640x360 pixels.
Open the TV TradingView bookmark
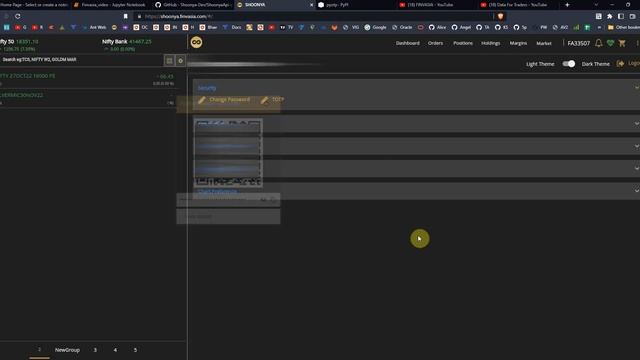[x=287, y=27]
